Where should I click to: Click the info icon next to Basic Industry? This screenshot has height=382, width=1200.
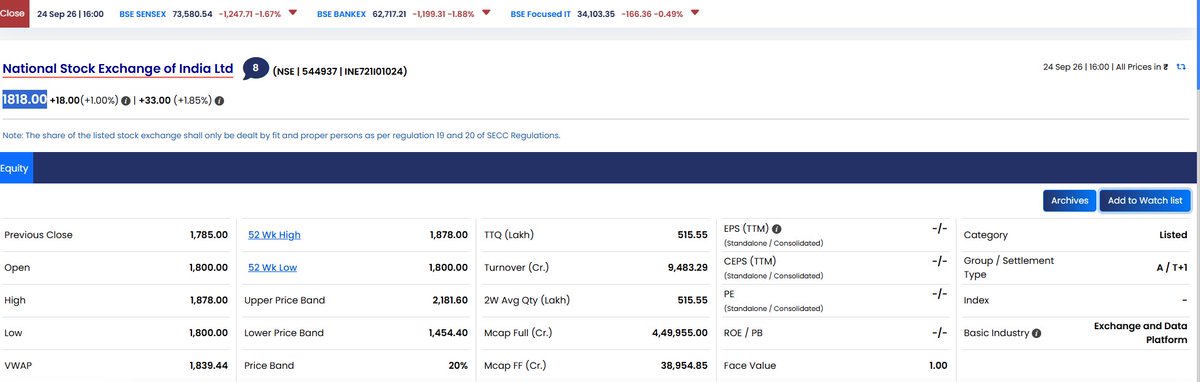pos(1036,333)
